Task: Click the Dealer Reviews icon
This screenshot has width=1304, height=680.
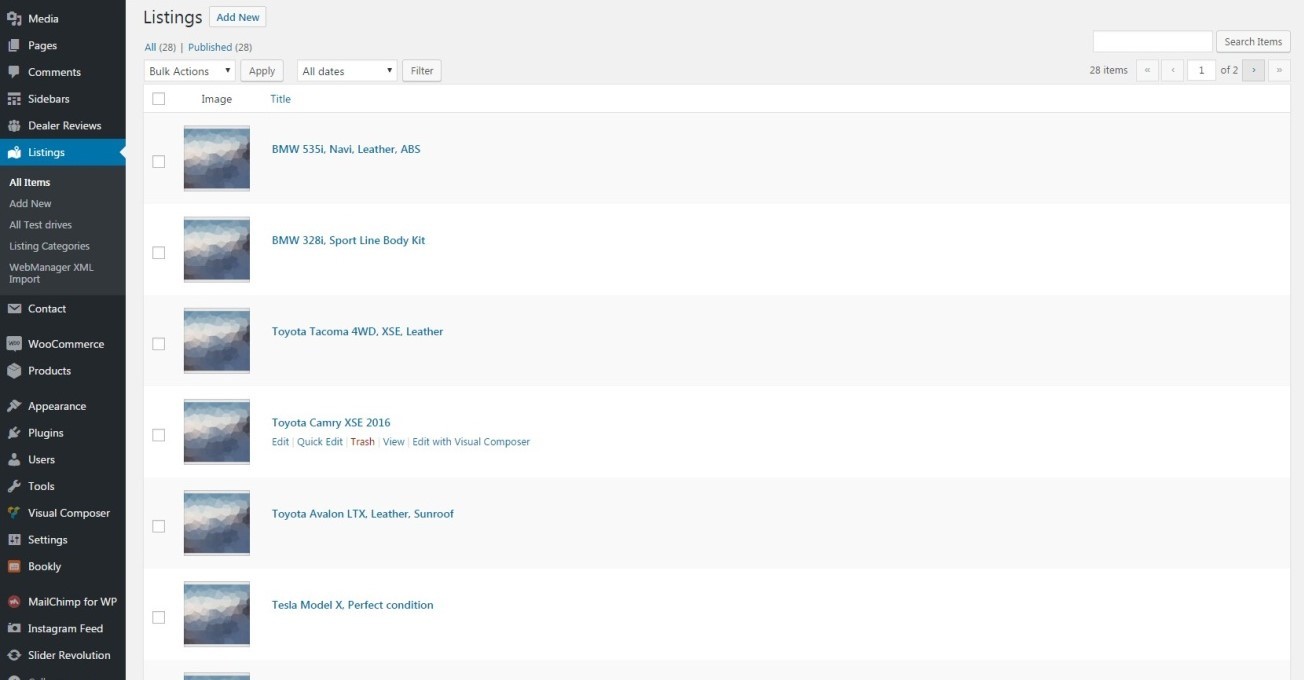Action: [14, 126]
